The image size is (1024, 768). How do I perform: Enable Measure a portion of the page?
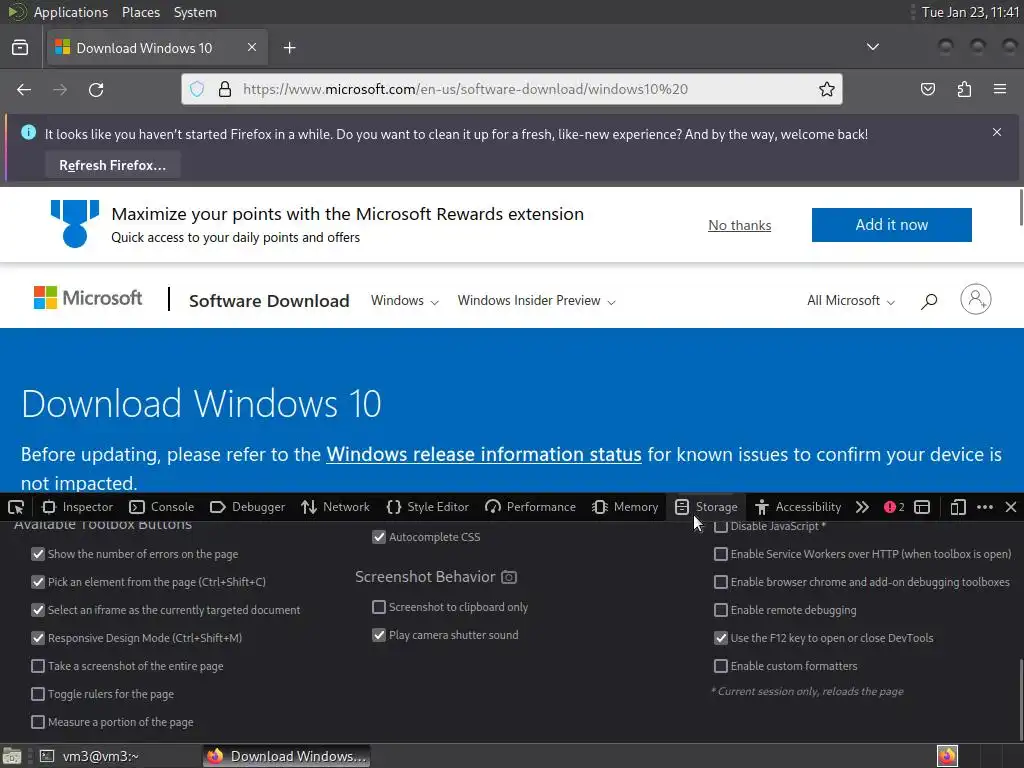click(x=38, y=722)
